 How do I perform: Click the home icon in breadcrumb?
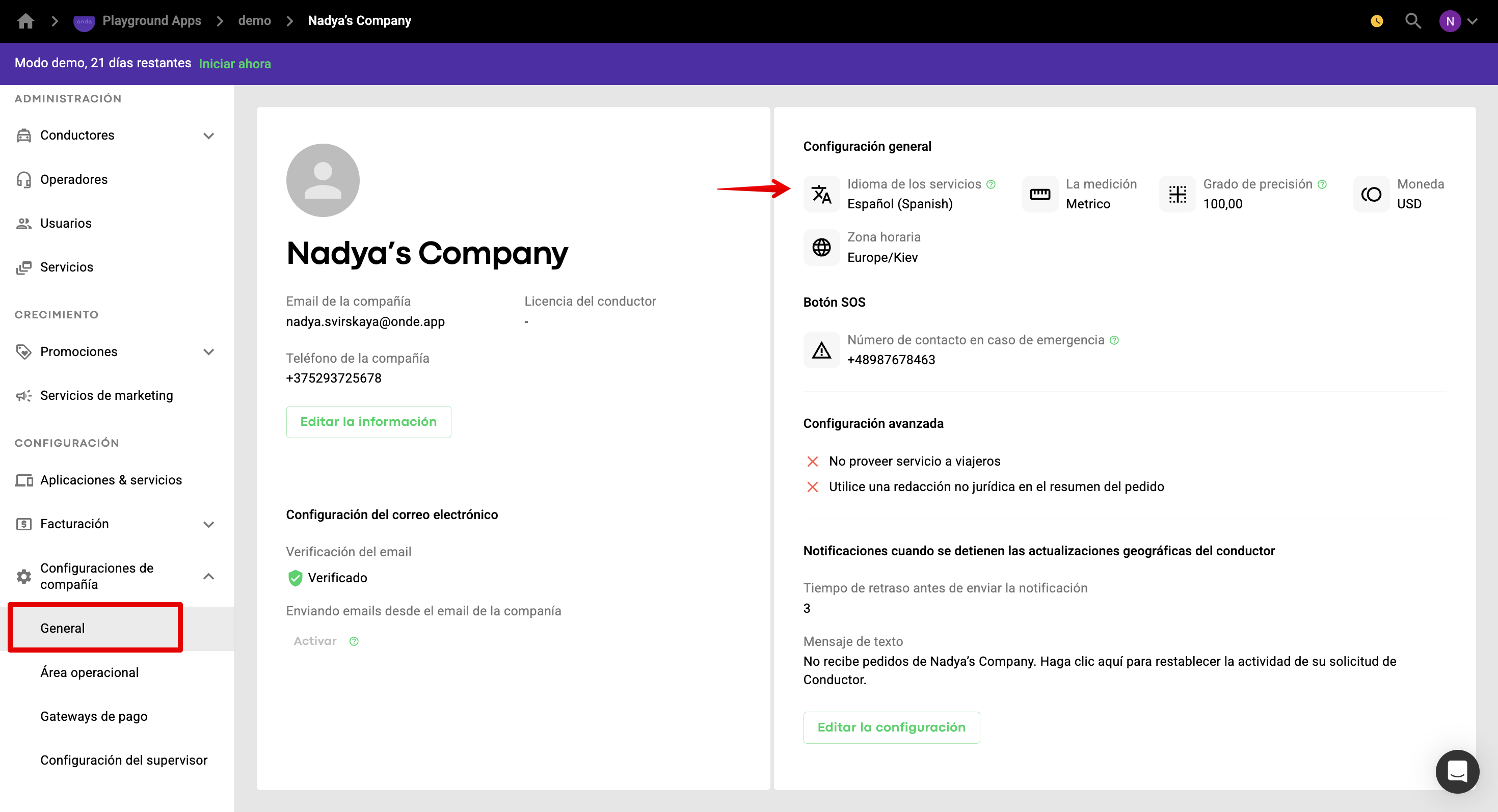(x=25, y=21)
